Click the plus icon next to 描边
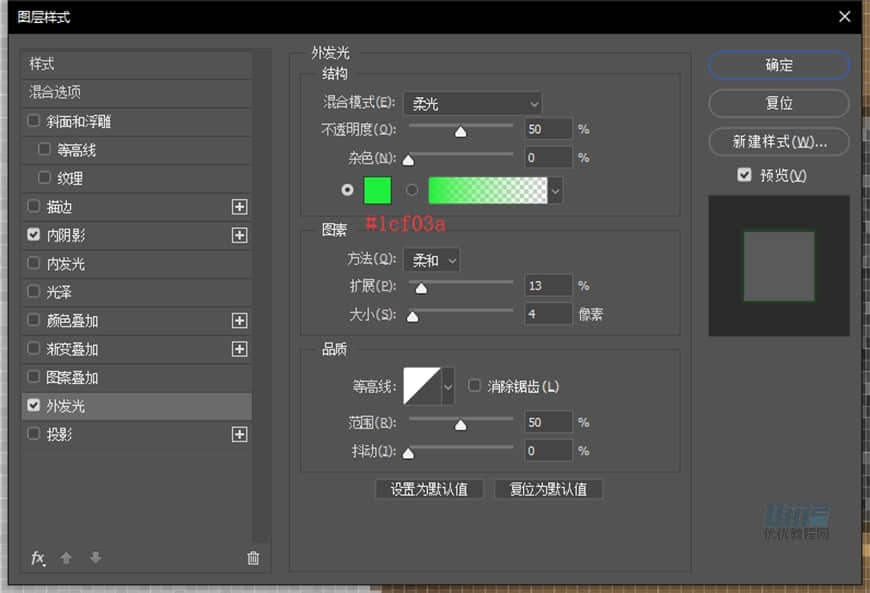The image size is (870, 593). pyautogui.click(x=239, y=207)
